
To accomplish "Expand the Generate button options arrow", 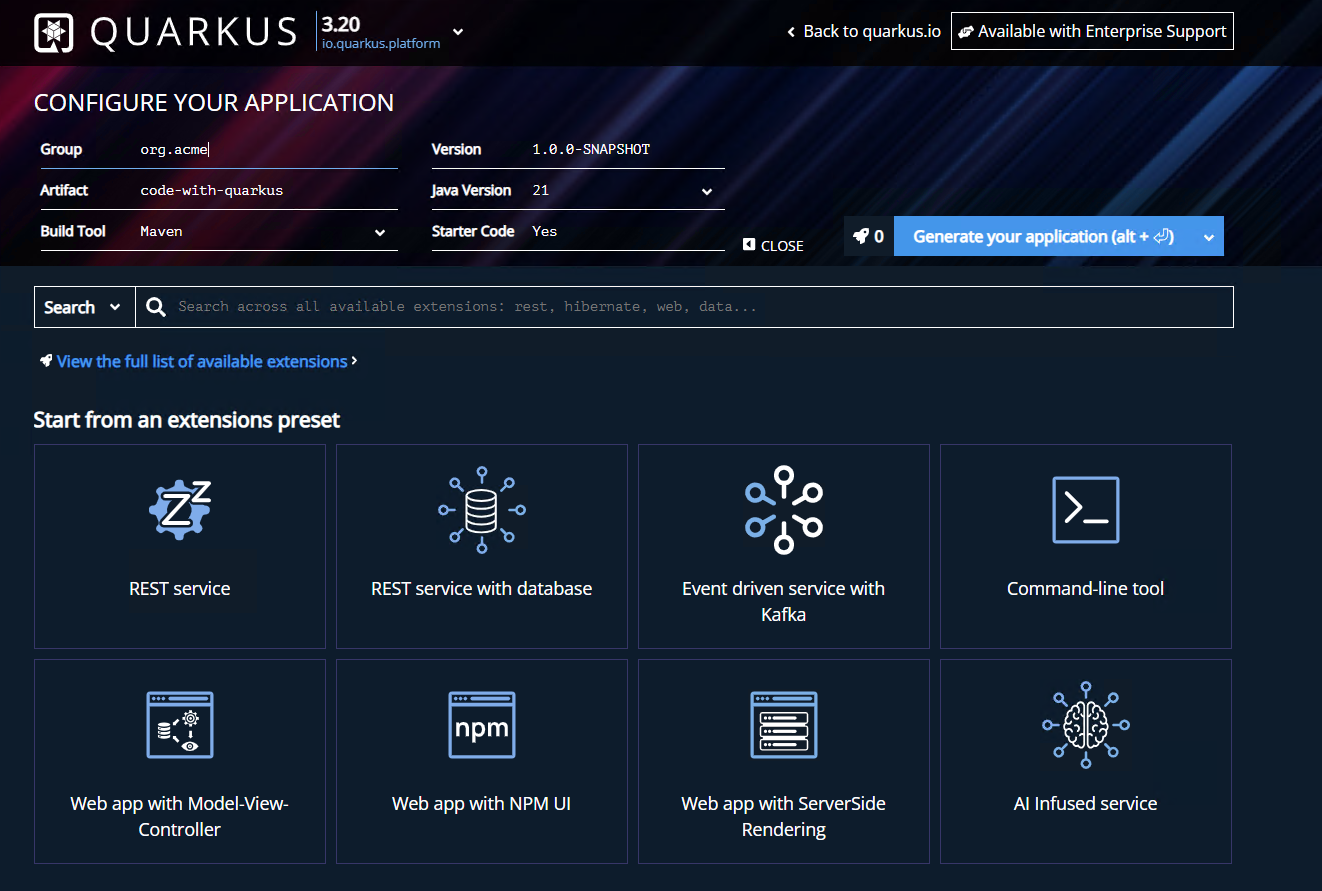I will pos(1209,236).
